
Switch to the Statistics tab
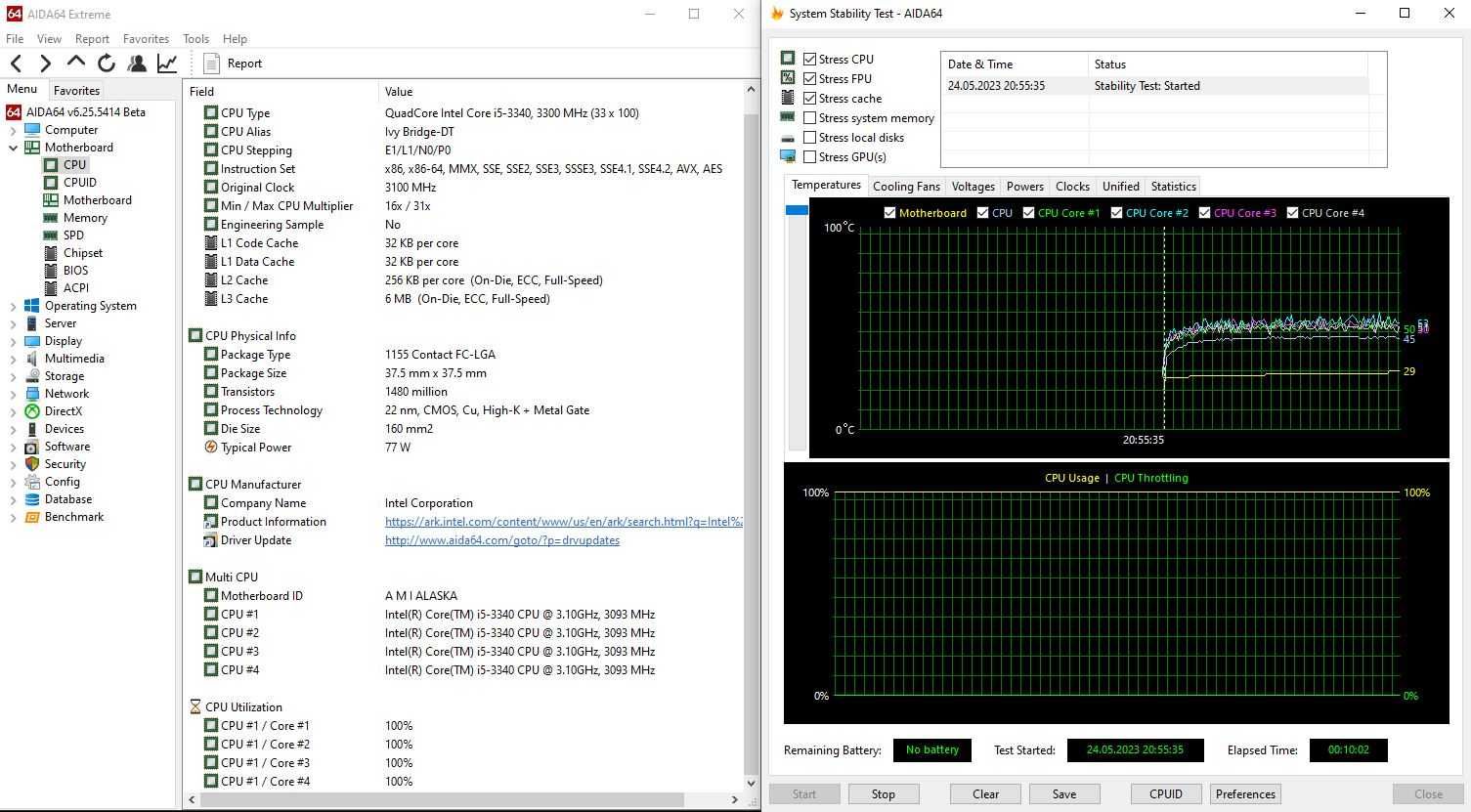(x=1173, y=187)
